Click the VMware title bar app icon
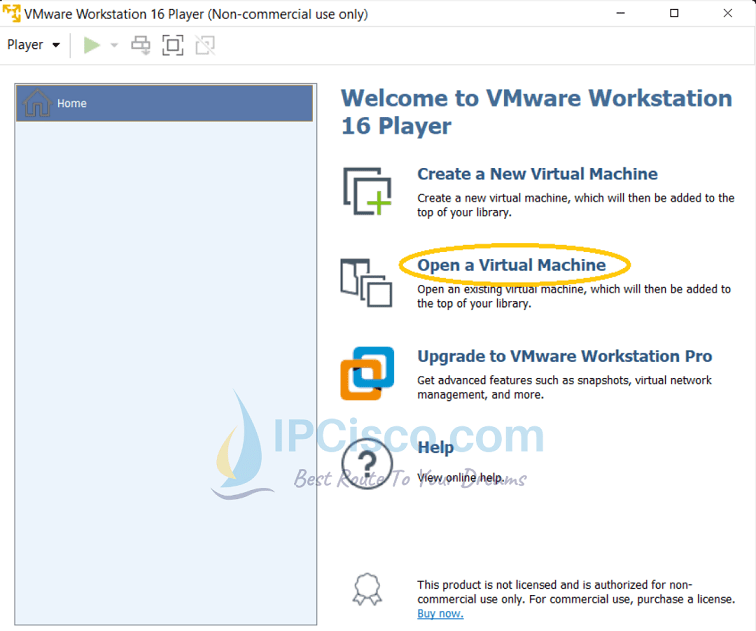This screenshot has height=631, width=756. click(12, 13)
